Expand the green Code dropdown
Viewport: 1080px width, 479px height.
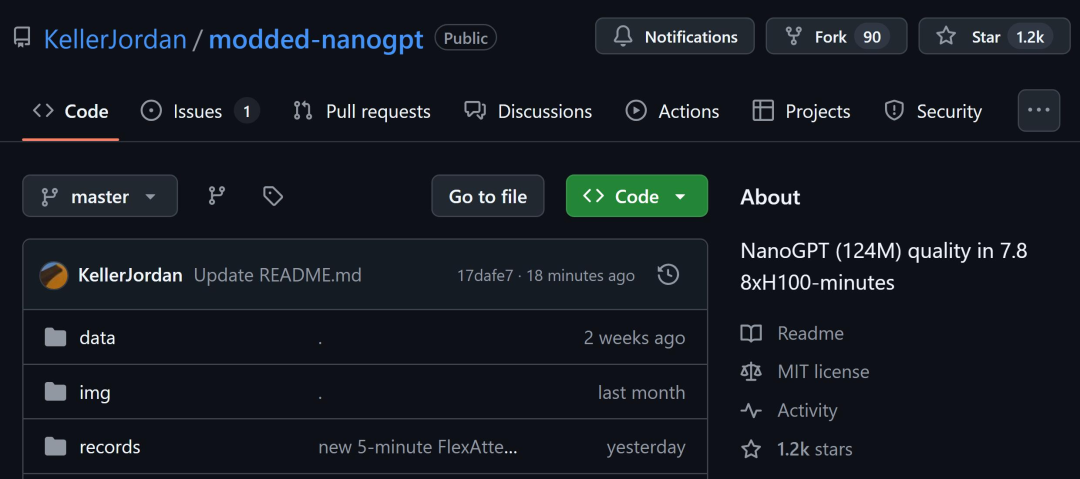(x=636, y=196)
